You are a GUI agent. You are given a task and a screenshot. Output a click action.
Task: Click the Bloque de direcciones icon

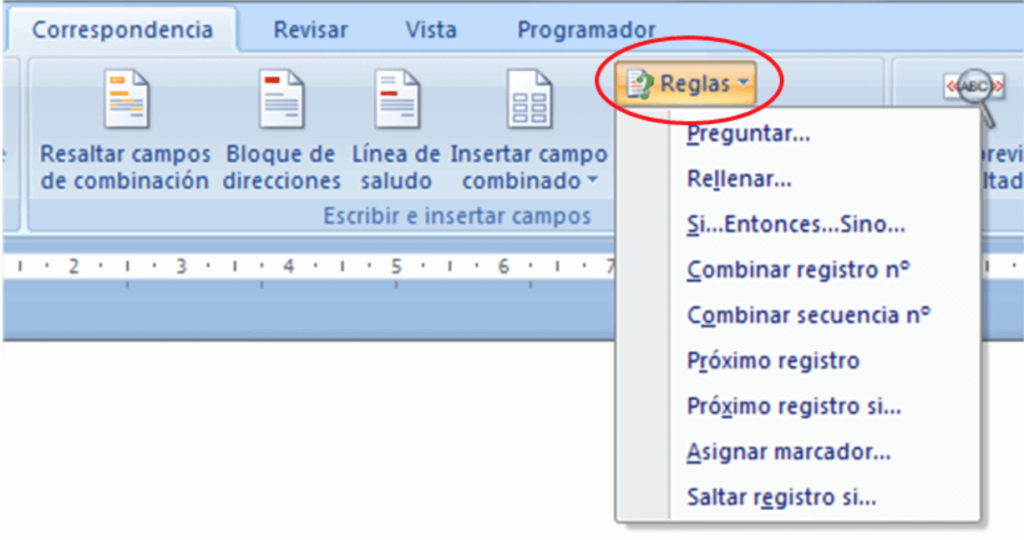(x=282, y=99)
